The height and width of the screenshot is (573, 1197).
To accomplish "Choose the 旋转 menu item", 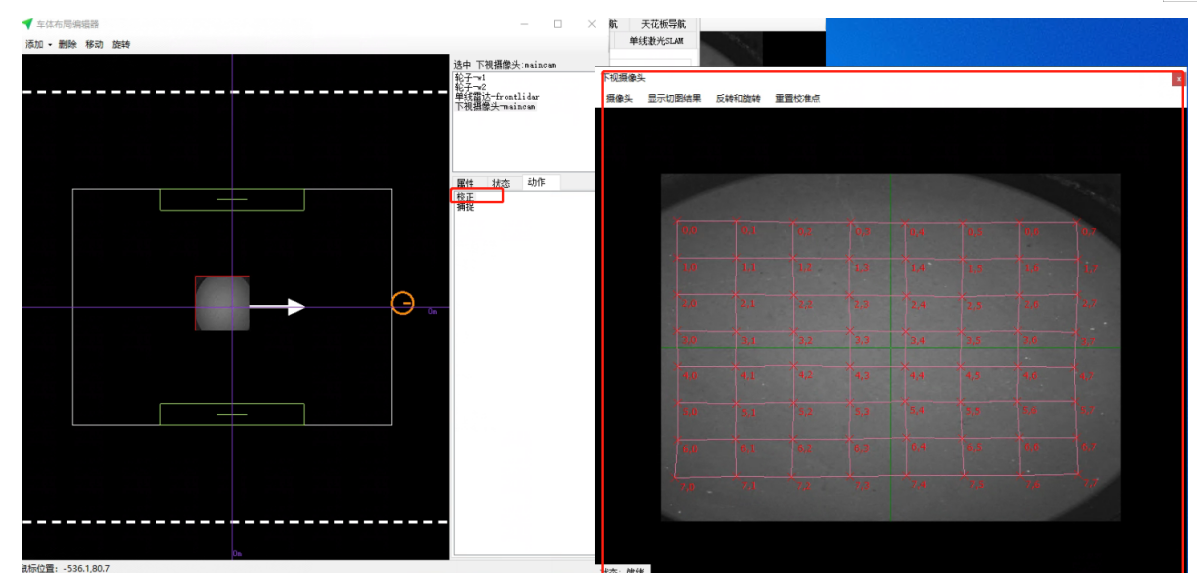I will [x=121, y=45].
